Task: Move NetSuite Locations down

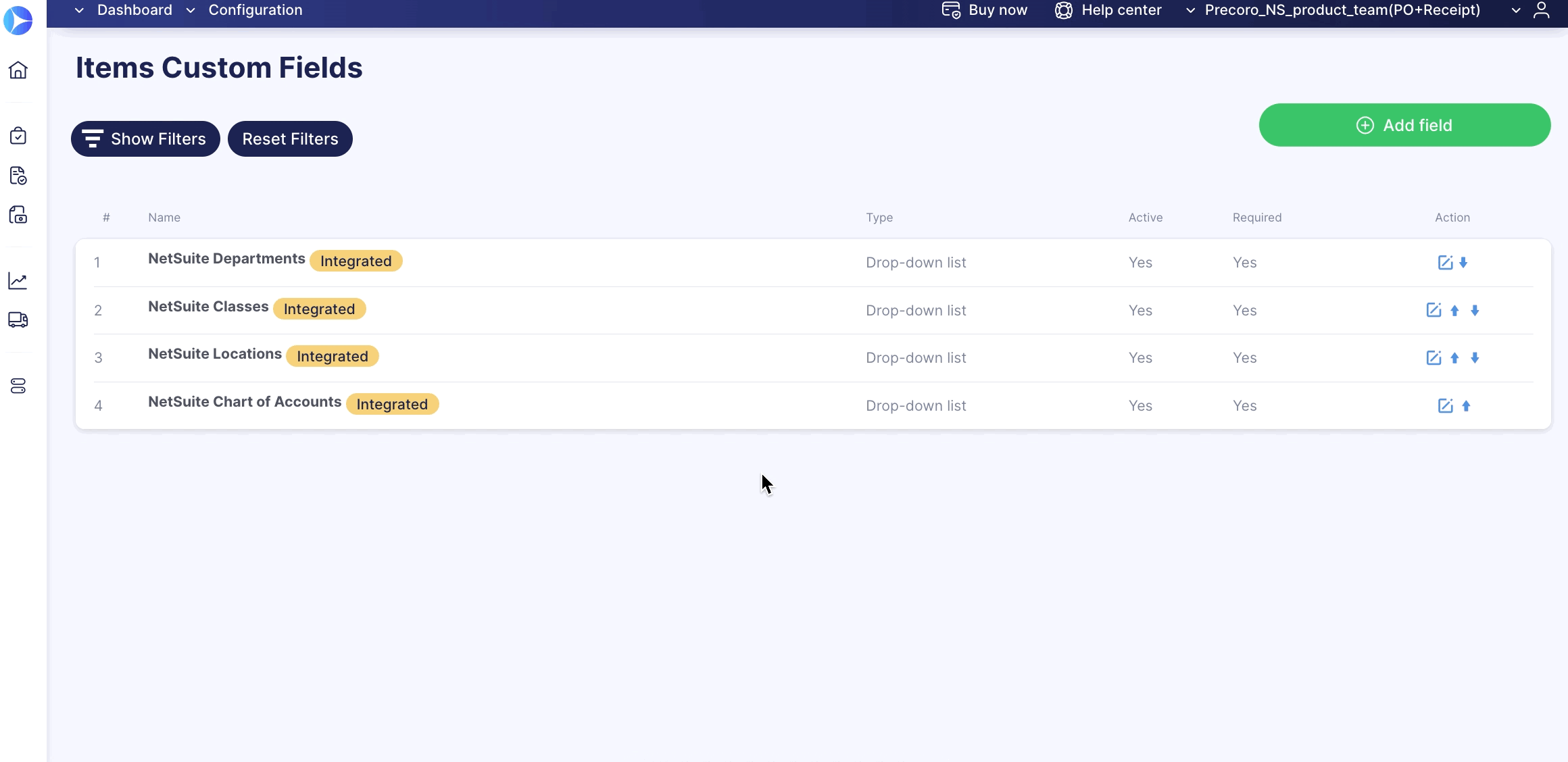Action: (1475, 358)
